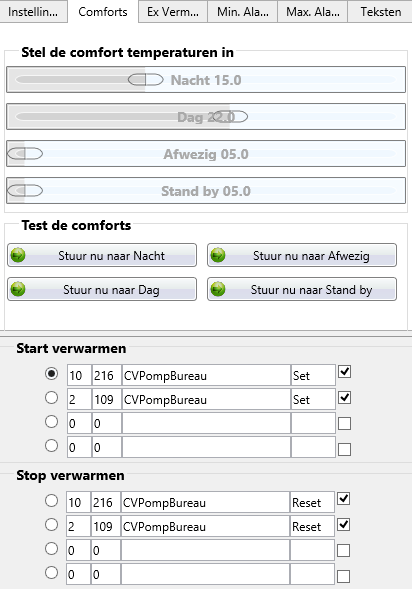The height and width of the screenshot is (589, 412).
Task: Click green arrow icon on Stuur nu naar Afwezig
Action: coord(218,255)
